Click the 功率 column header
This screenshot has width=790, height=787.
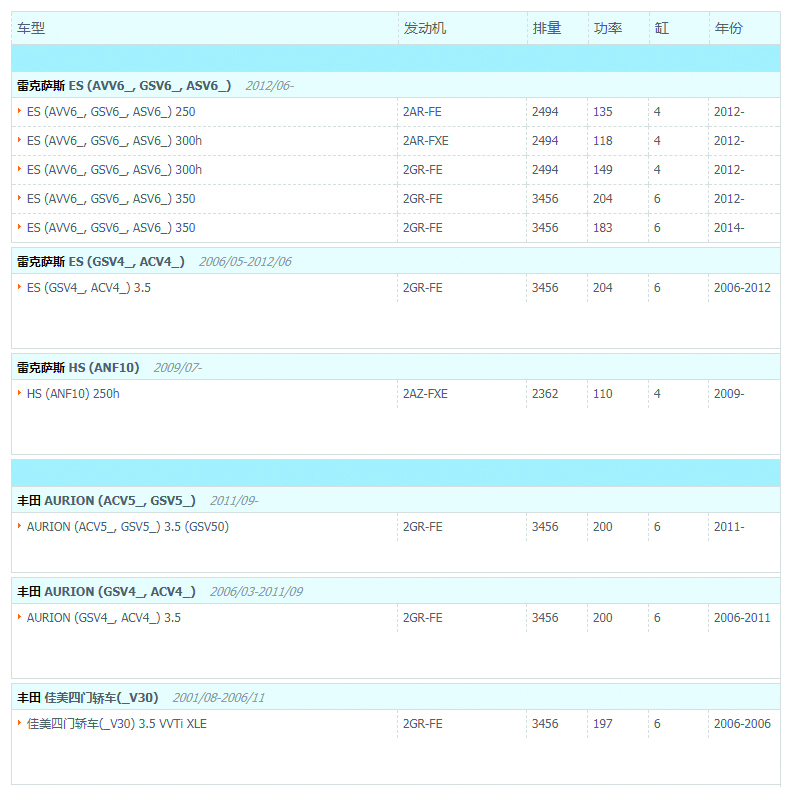(x=608, y=28)
